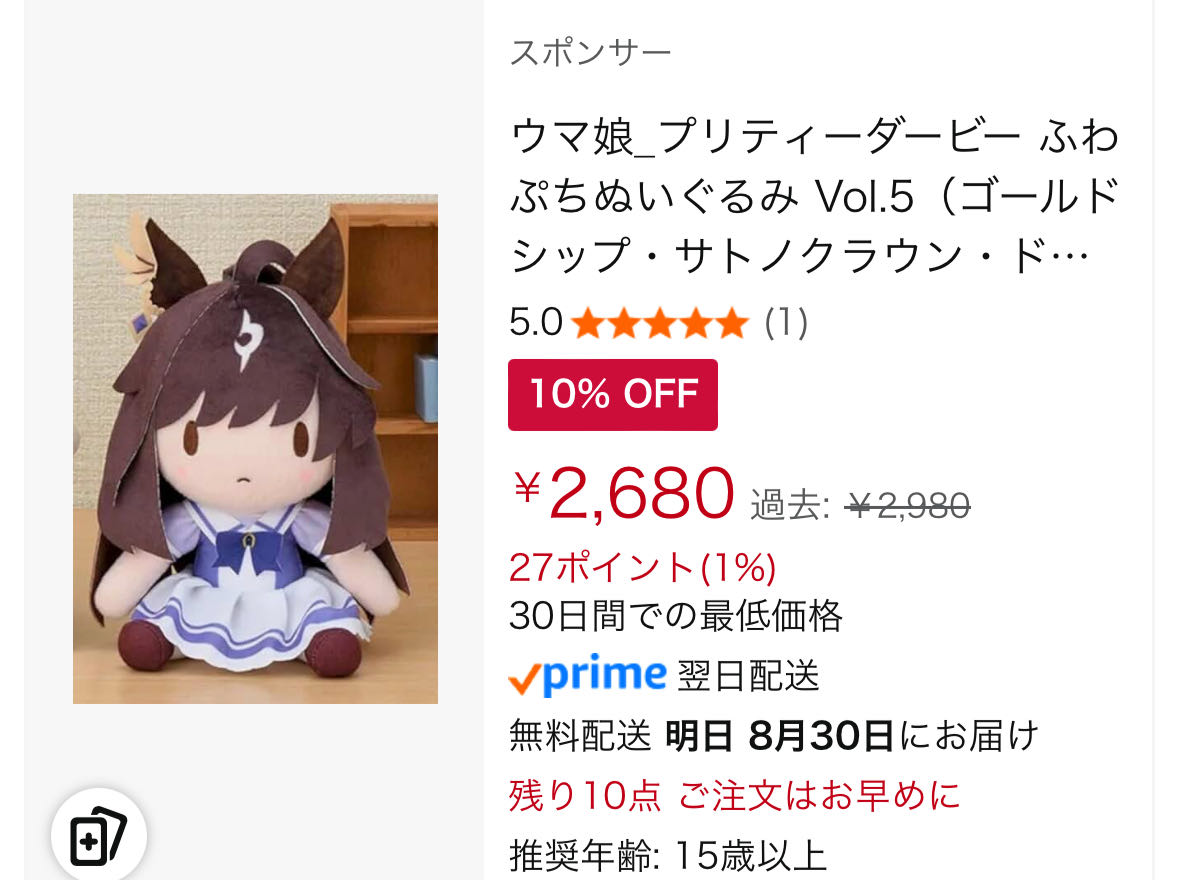
Task: Open the (1) review count
Action: tap(786, 323)
